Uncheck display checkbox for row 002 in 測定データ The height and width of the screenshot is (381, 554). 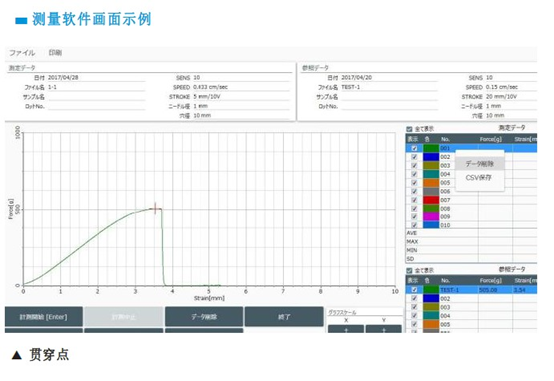point(414,157)
